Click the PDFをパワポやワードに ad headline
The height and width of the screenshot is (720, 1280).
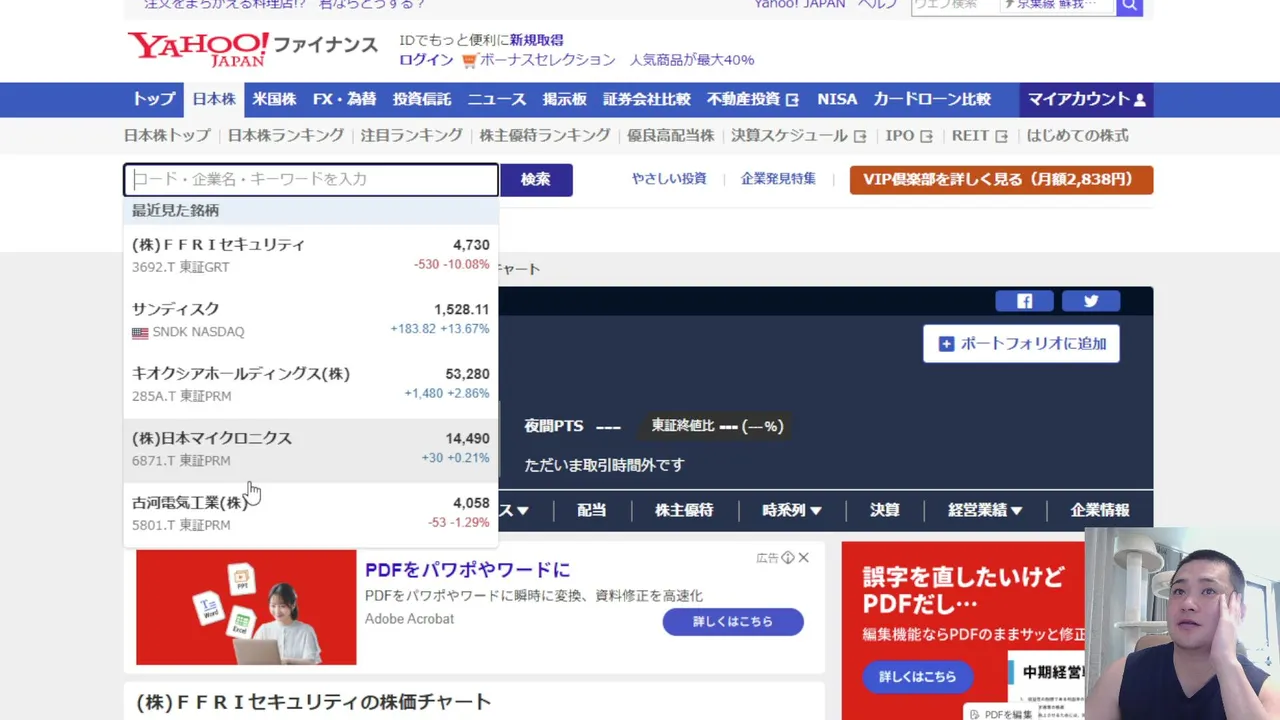point(467,570)
